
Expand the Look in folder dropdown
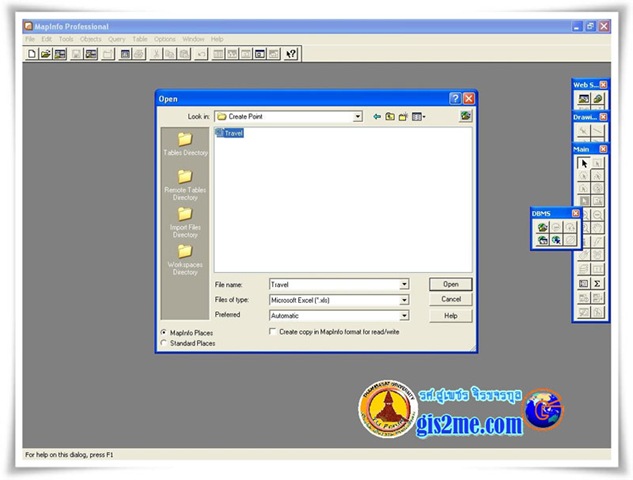pos(357,117)
